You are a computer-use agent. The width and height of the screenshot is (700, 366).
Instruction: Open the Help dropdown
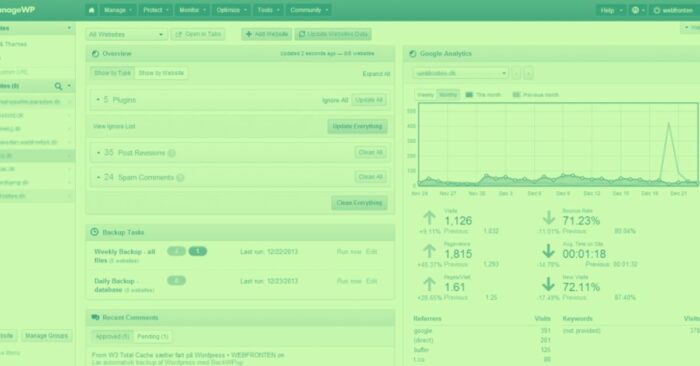pos(611,10)
